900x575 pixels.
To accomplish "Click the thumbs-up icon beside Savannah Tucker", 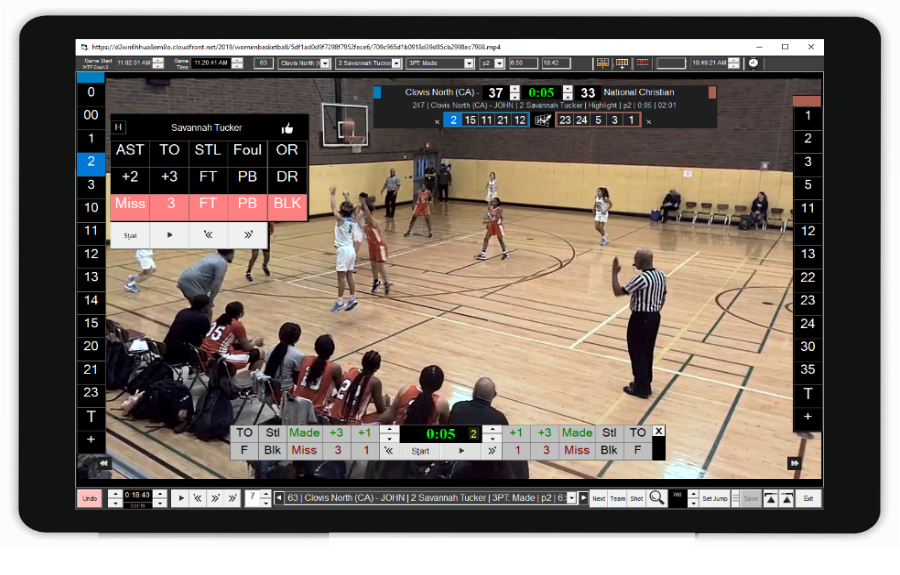I will tap(287, 128).
